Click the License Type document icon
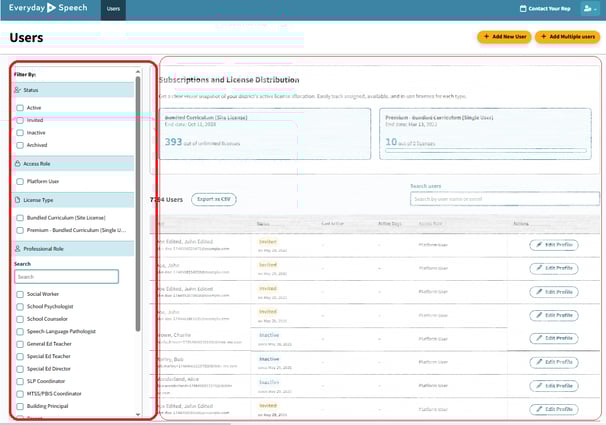Image resolution: width=606 pixels, height=425 pixels. click(x=17, y=200)
